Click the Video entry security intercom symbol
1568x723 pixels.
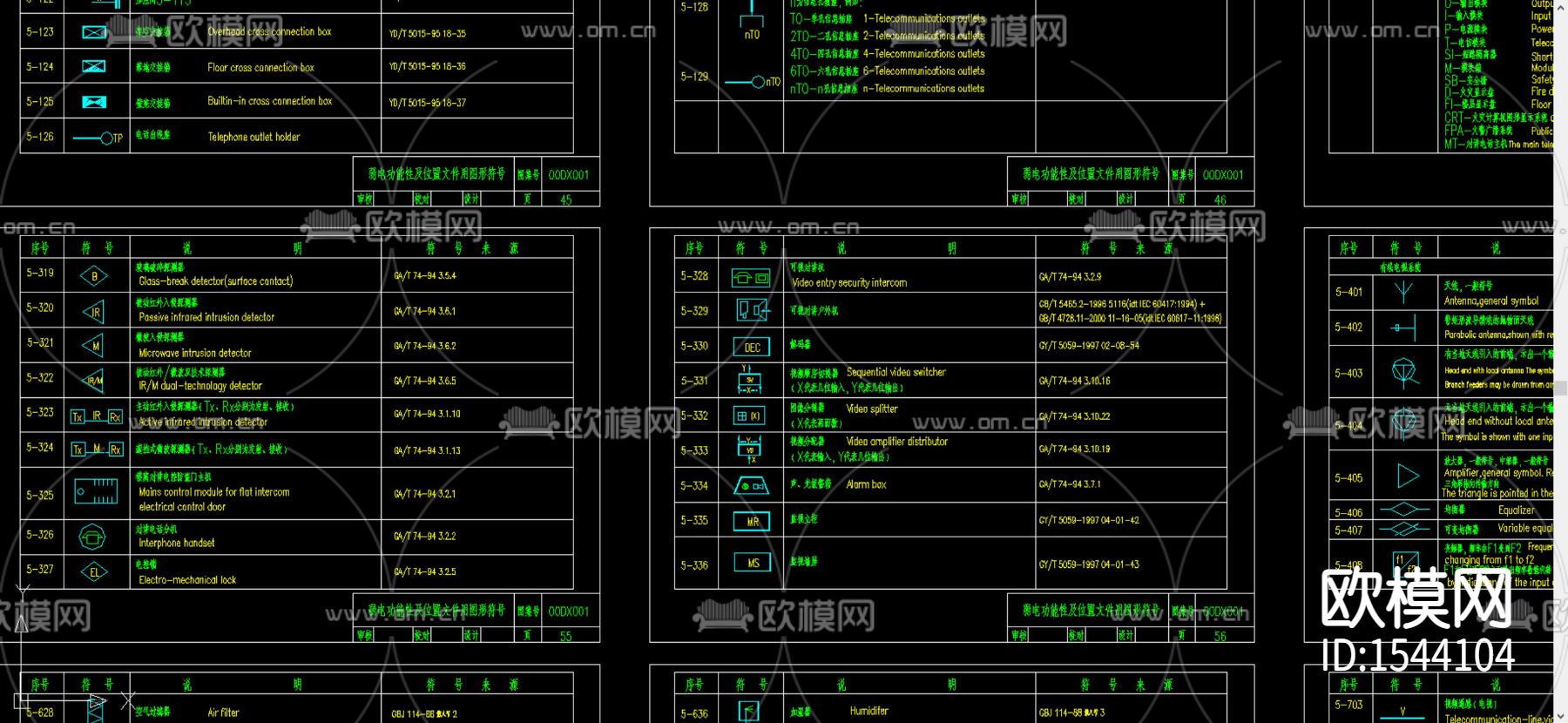tap(751, 279)
